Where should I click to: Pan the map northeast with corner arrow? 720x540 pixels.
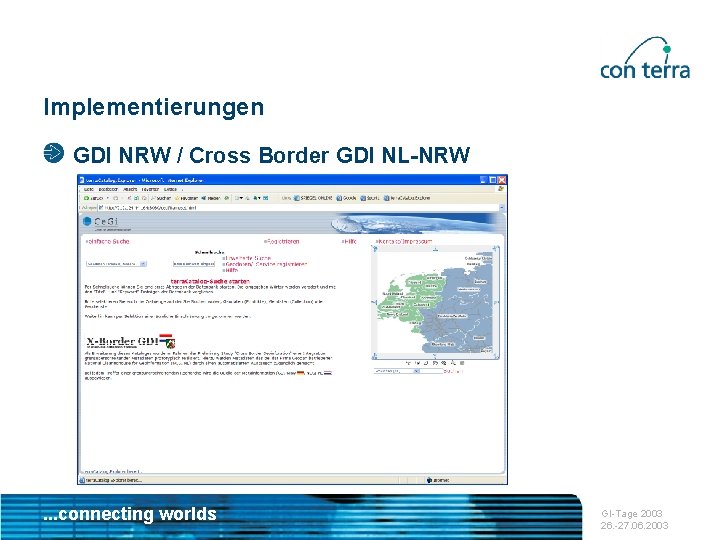496,249
